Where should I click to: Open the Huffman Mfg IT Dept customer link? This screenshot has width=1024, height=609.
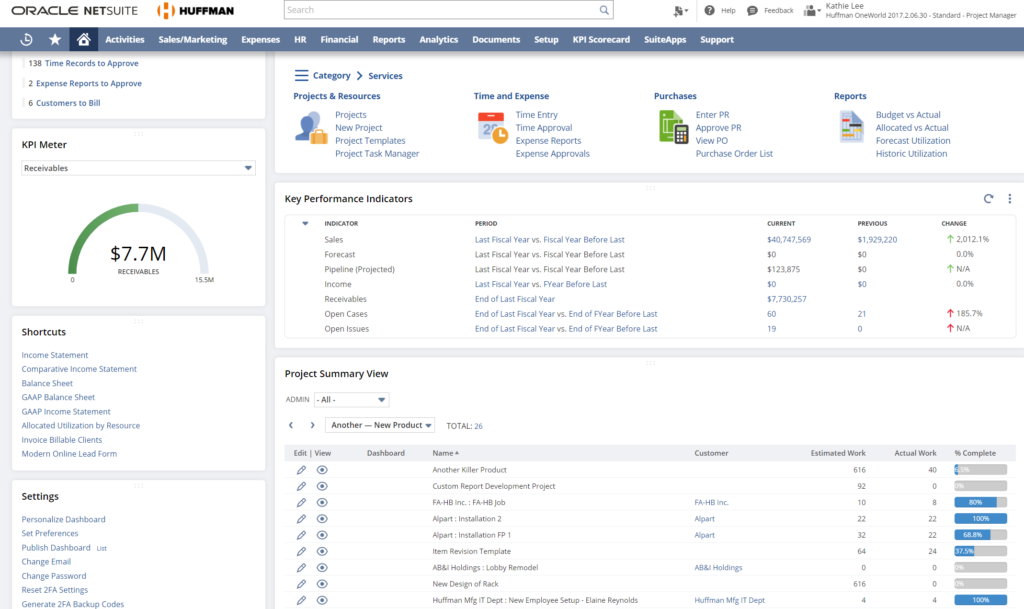729,601
